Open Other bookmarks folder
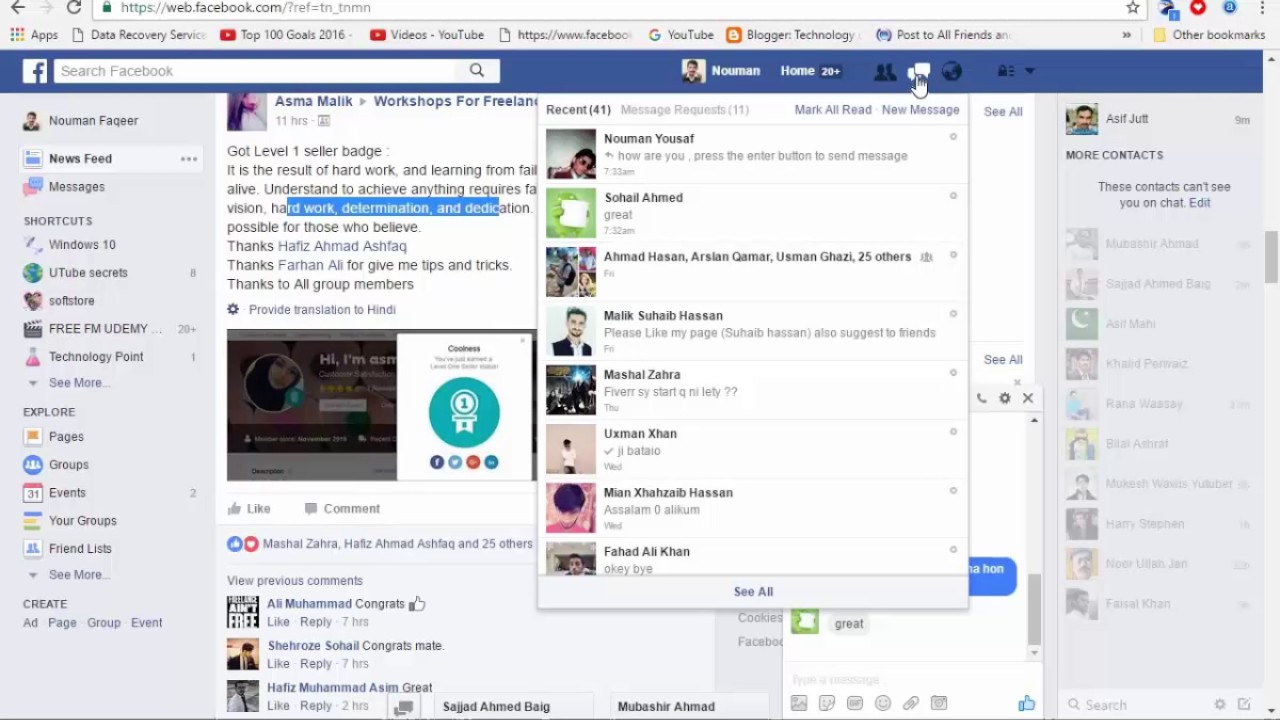This screenshot has width=1280, height=720. pos(1209,35)
